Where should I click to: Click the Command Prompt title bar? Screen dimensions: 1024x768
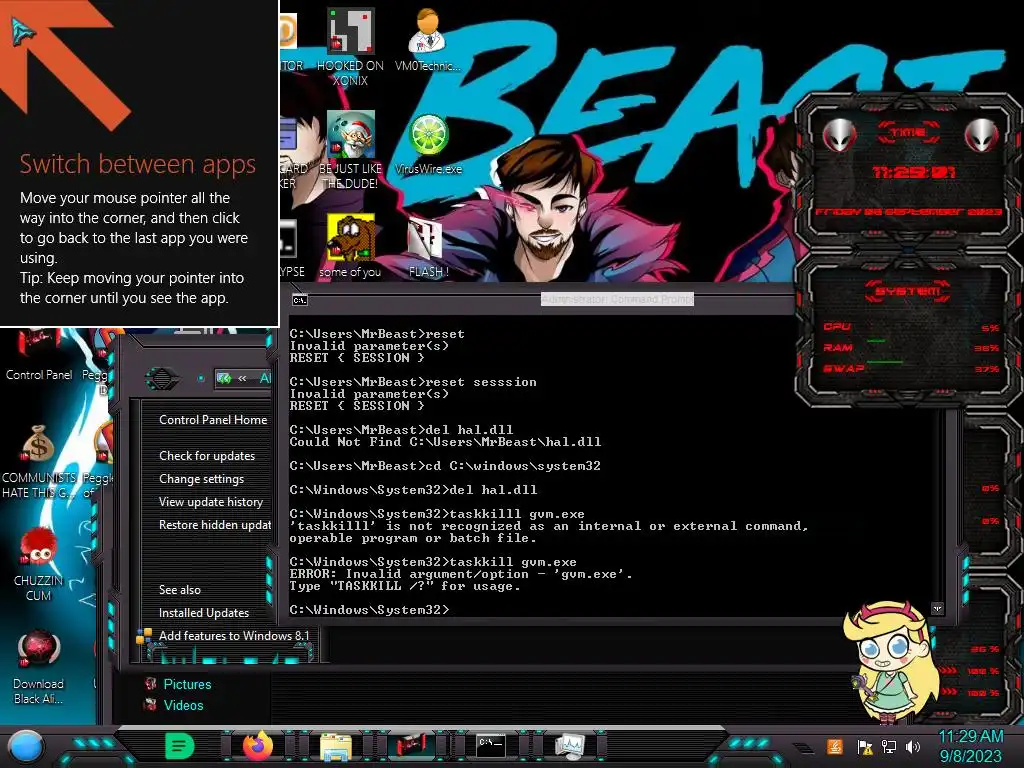pos(542,300)
